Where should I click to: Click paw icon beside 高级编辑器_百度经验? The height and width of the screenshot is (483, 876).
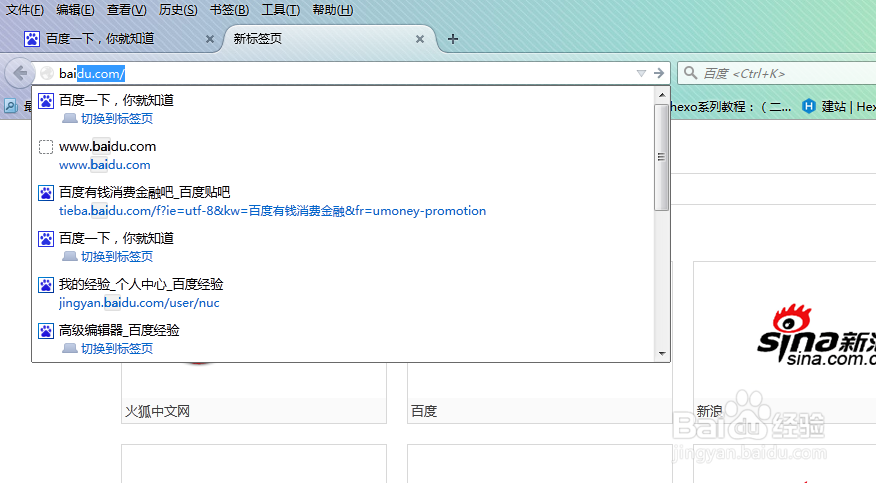[46, 331]
